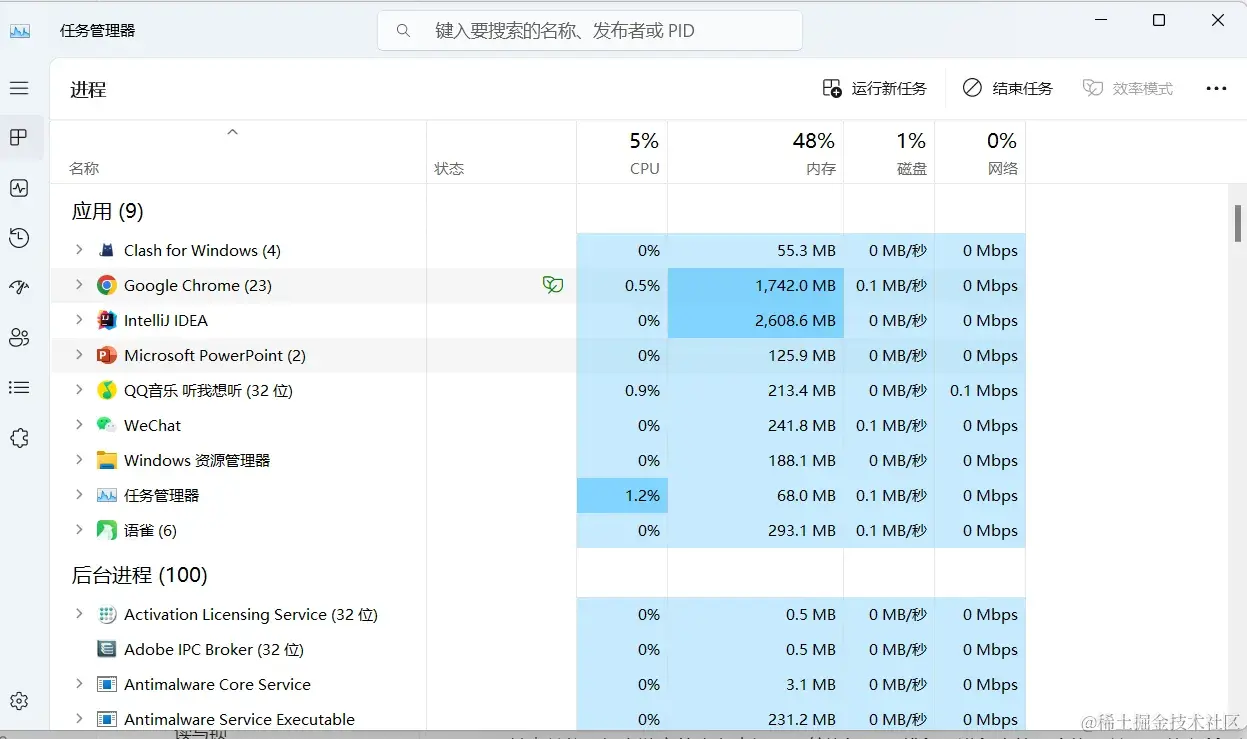Expand the Google Chrome process group
Viewport: 1247px width, 739px height.
click(79, 285)
